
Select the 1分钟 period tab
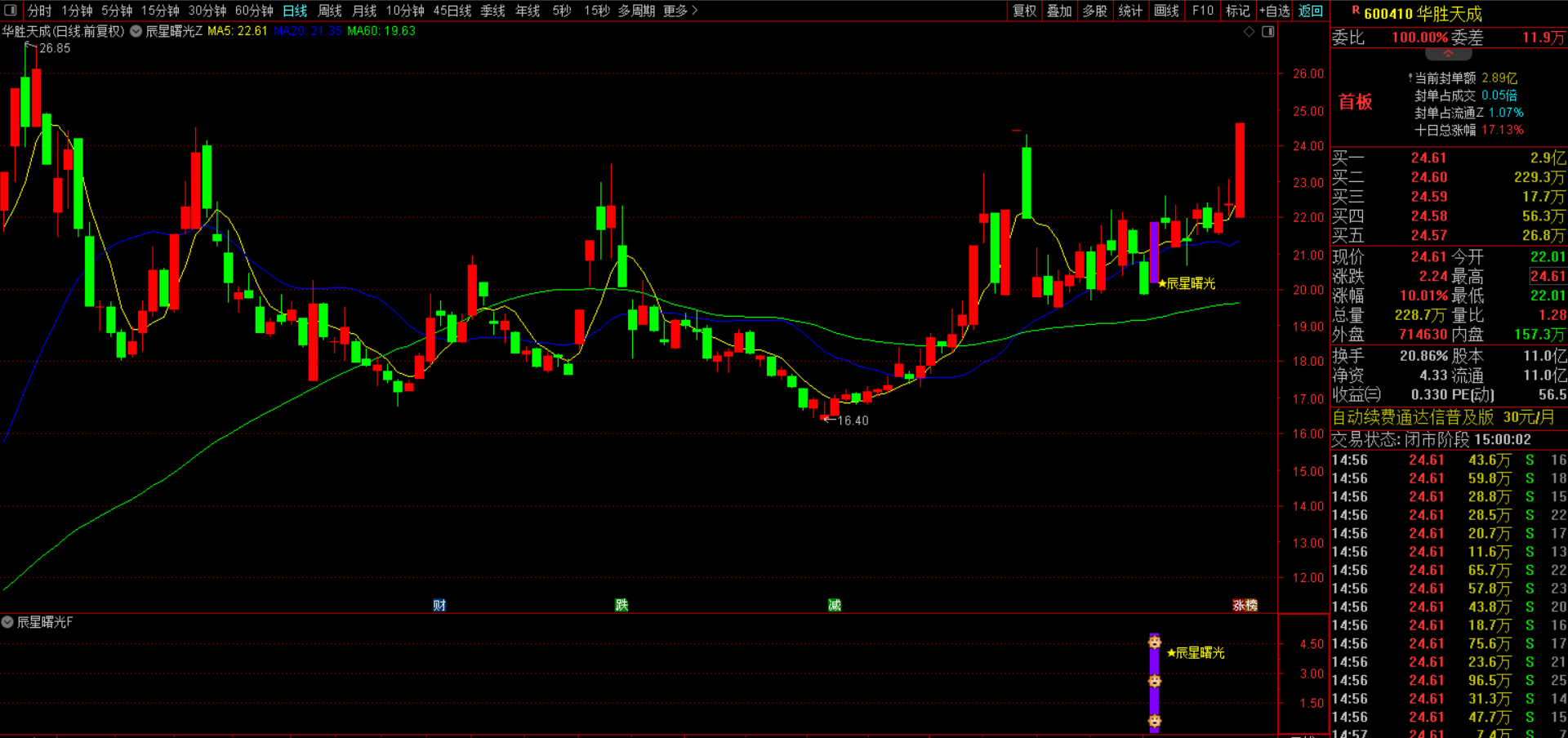pos(77,11)
